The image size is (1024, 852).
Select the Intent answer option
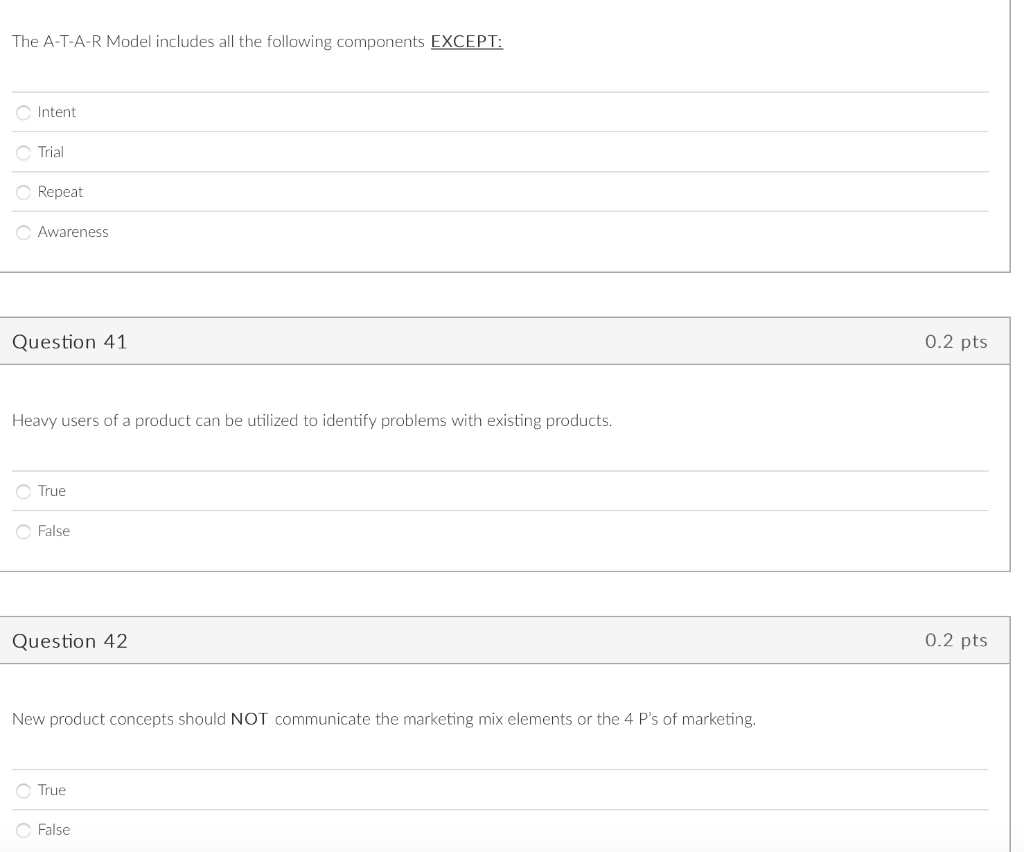pos(22,112)
